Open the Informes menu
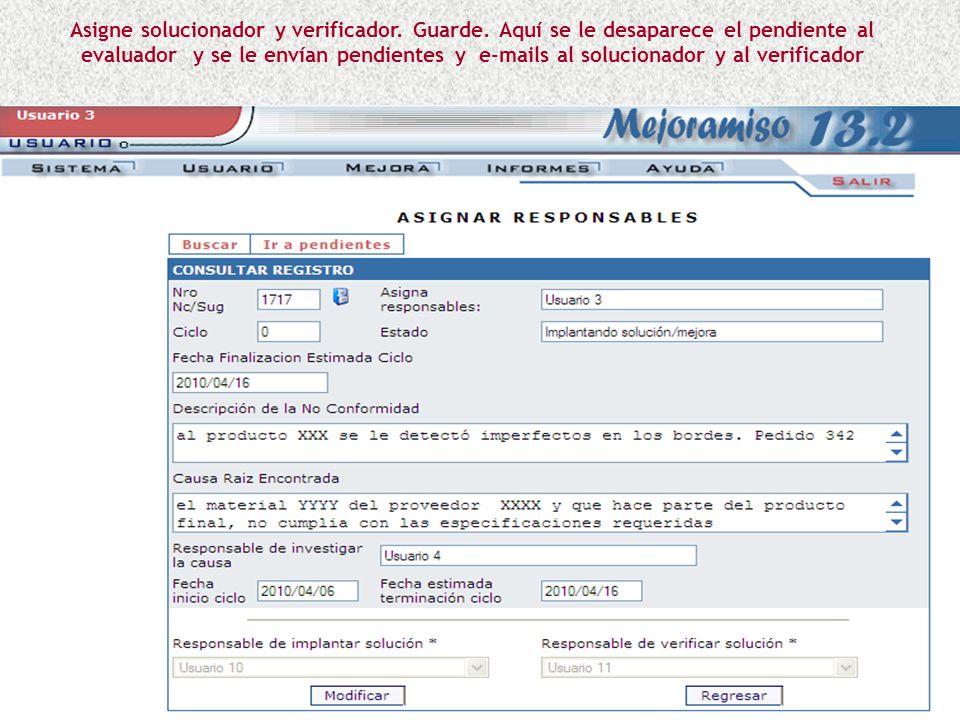The image size is (960, 720). point(538,168)
